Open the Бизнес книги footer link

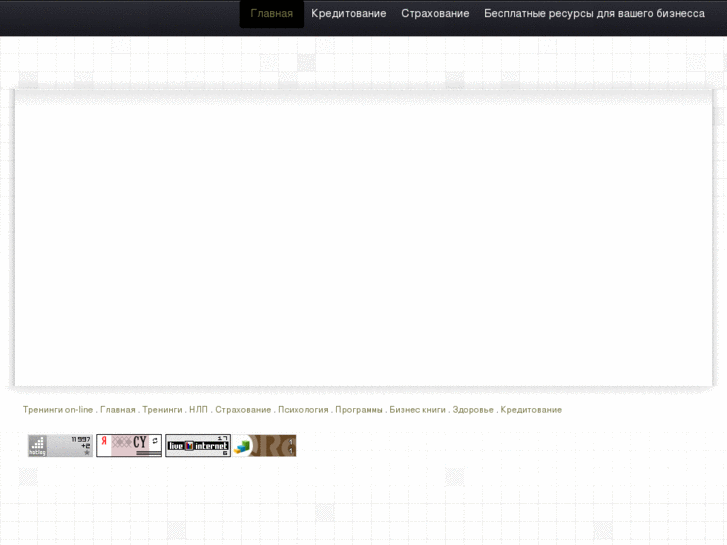click(x=417, y=410)
